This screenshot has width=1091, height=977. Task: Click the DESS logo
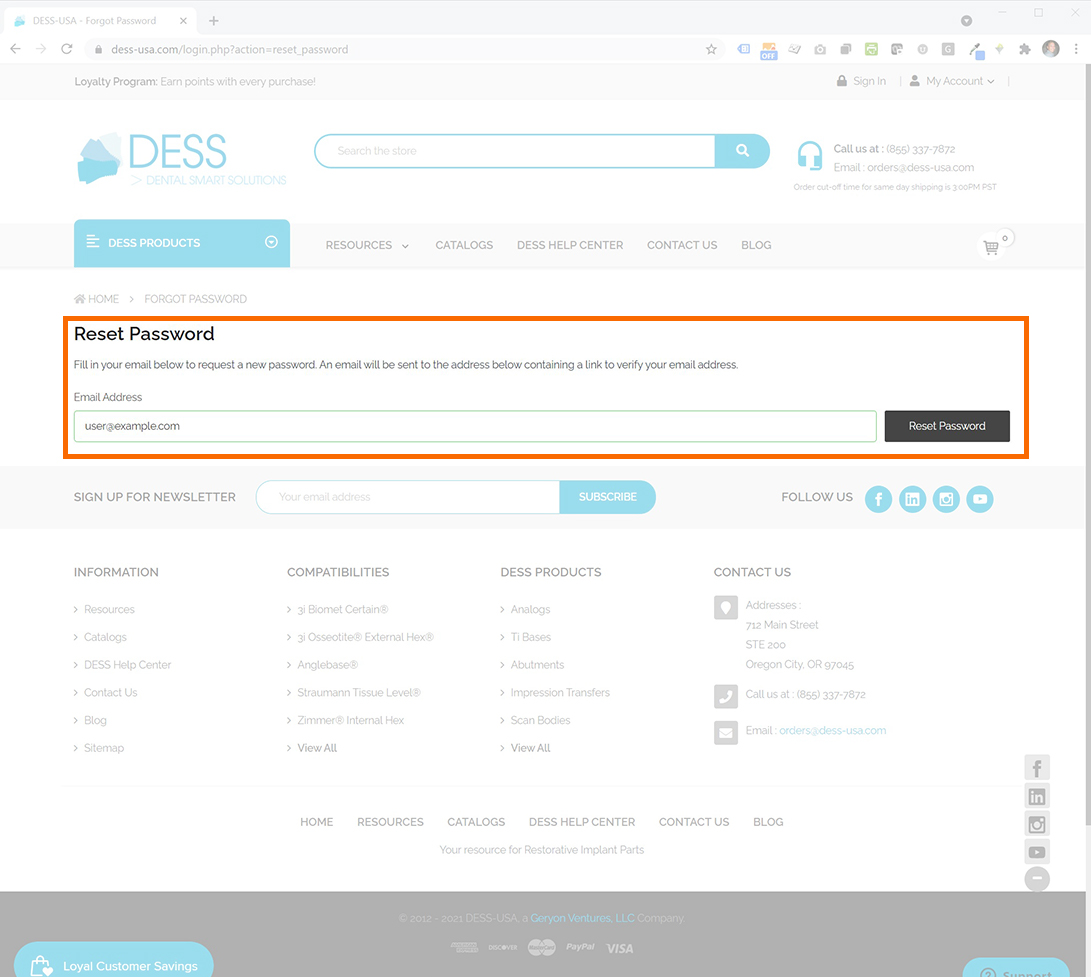pyautogui.click(x=182, y=159)
